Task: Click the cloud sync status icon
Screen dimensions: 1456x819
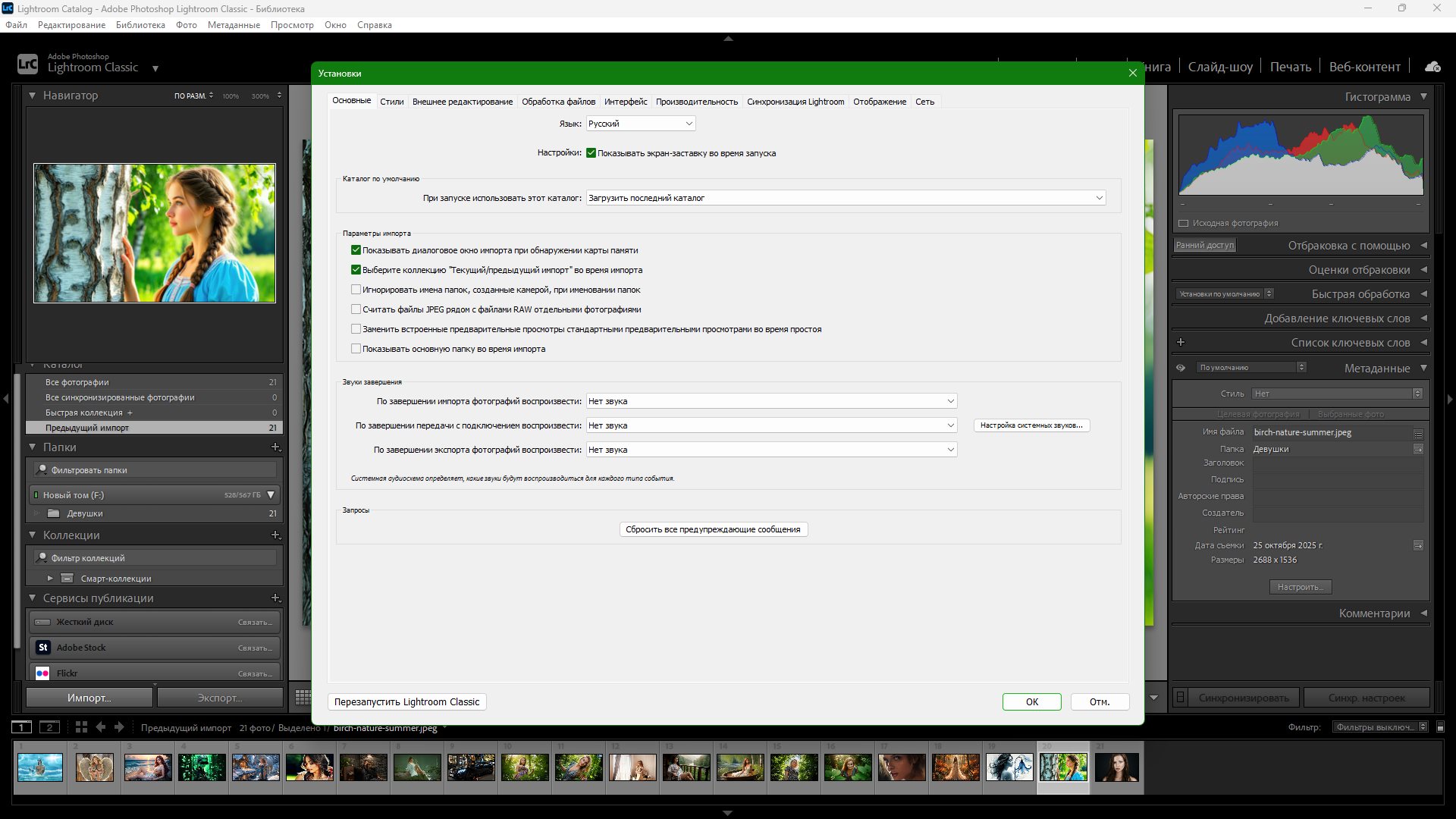Action: 1432,67
